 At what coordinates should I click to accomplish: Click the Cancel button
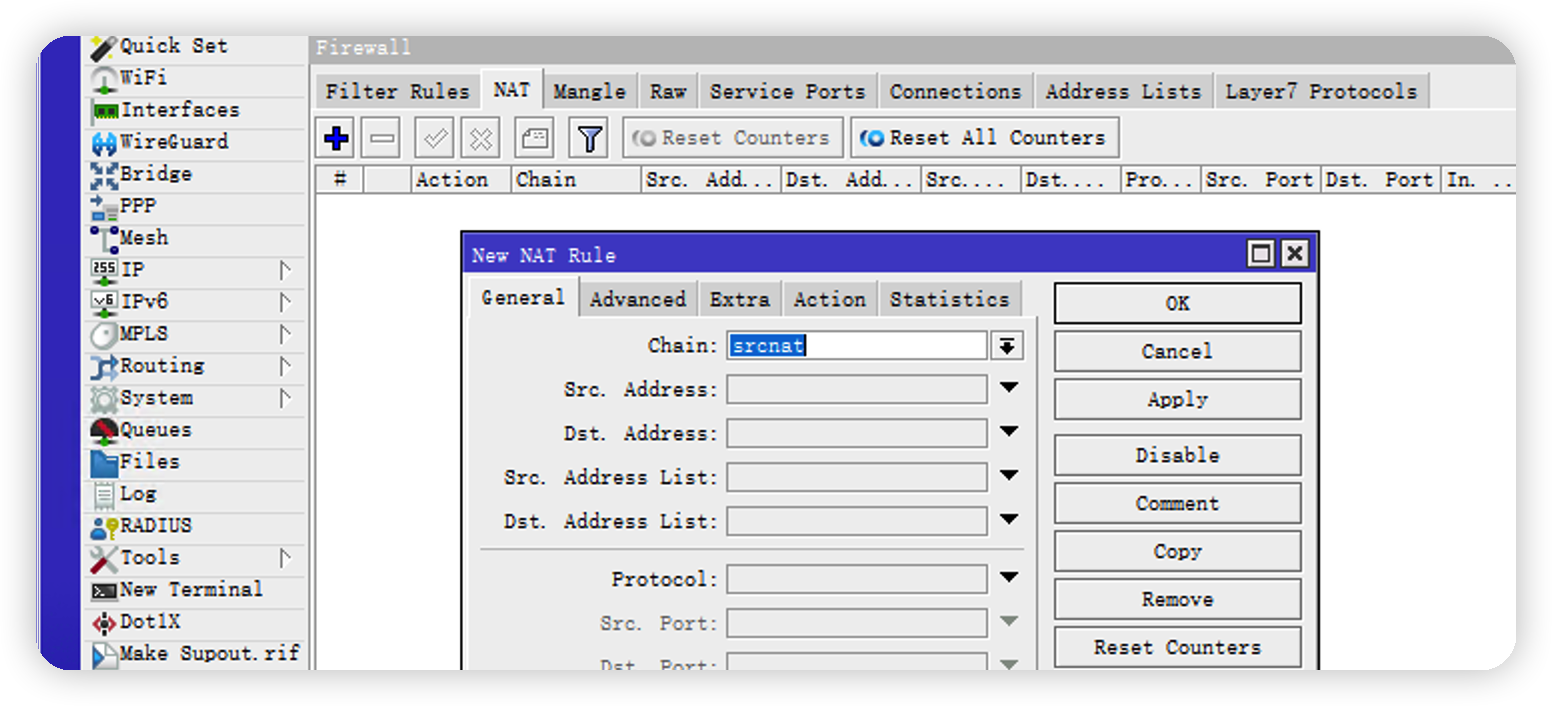(x=1177, y=351)
